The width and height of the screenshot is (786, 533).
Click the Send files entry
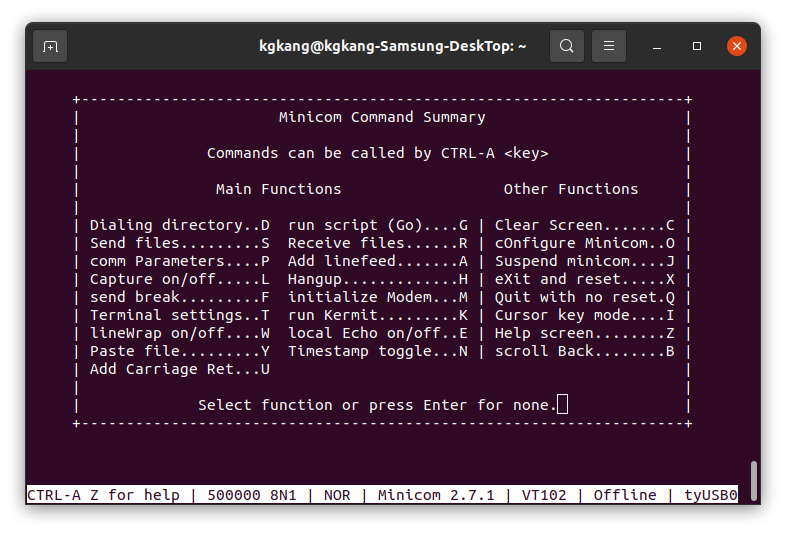click(x=179, y=243)
